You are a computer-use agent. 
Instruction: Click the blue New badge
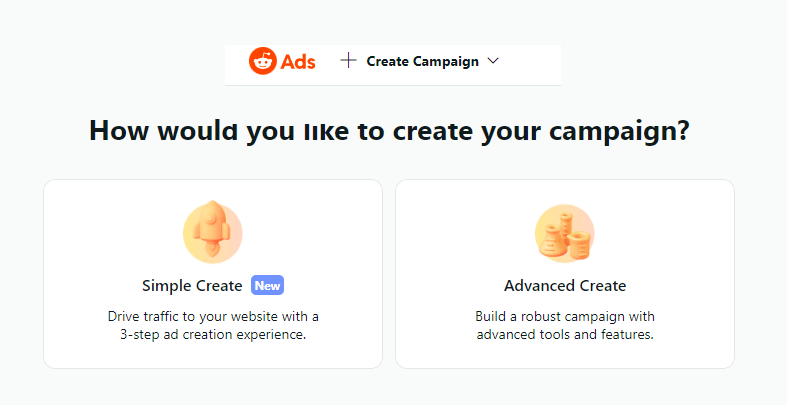click(267, 286)
